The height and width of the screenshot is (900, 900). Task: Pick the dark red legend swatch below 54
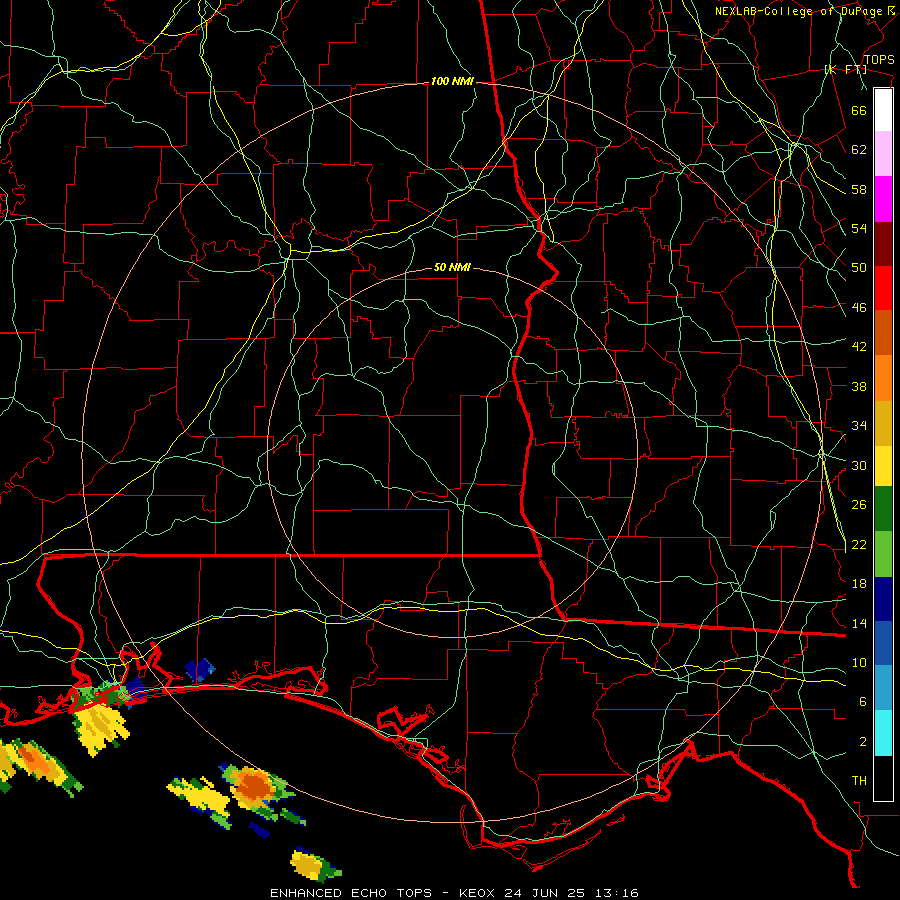[x=883, y=243]
